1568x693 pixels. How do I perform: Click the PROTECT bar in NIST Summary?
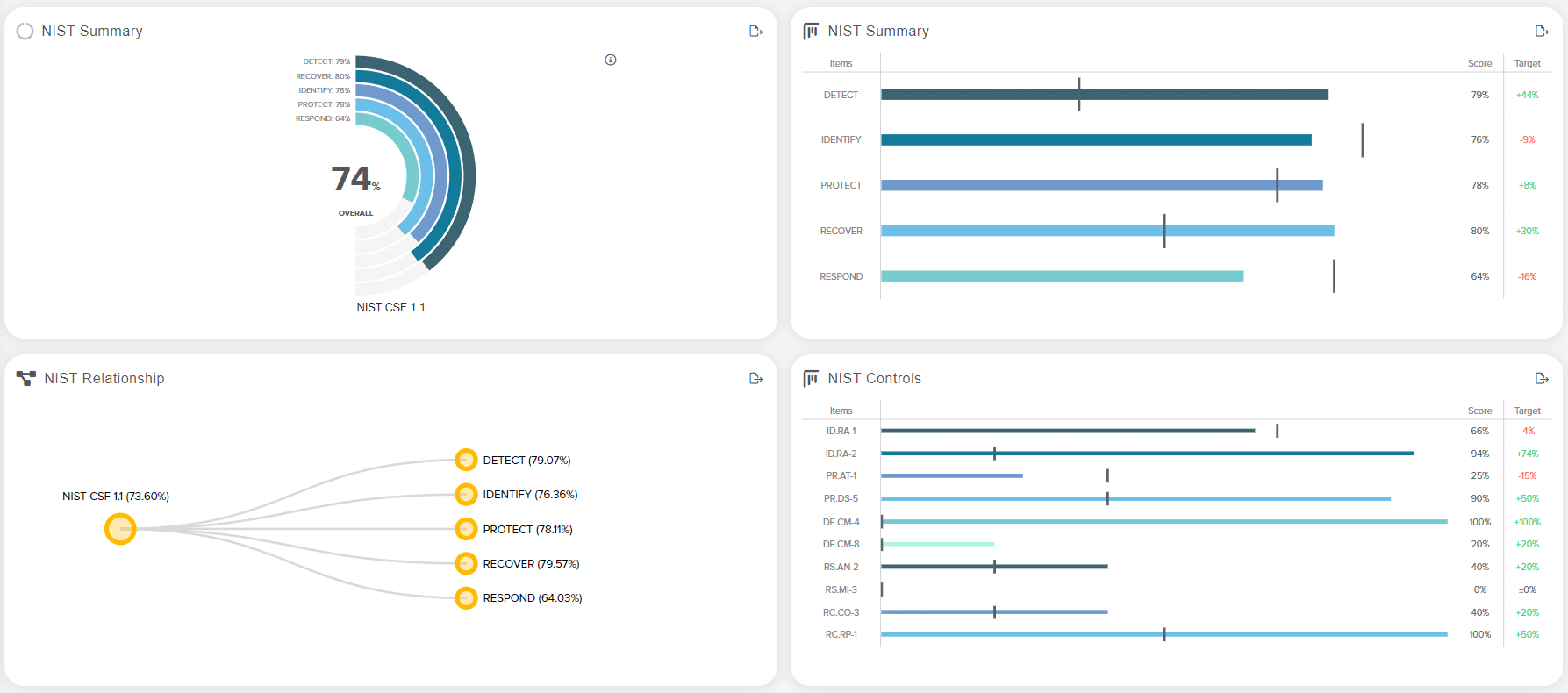[x=1101, y=185]
